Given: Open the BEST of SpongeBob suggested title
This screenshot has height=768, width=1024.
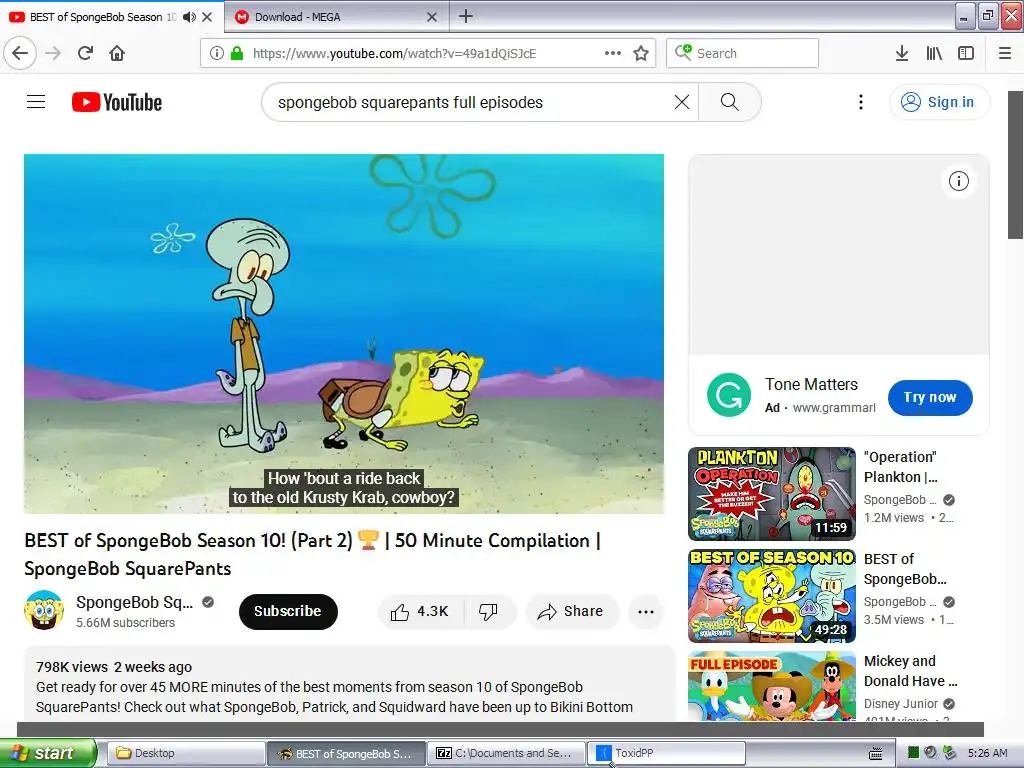Looking at the screenshot, I should [x=904, y=569].
